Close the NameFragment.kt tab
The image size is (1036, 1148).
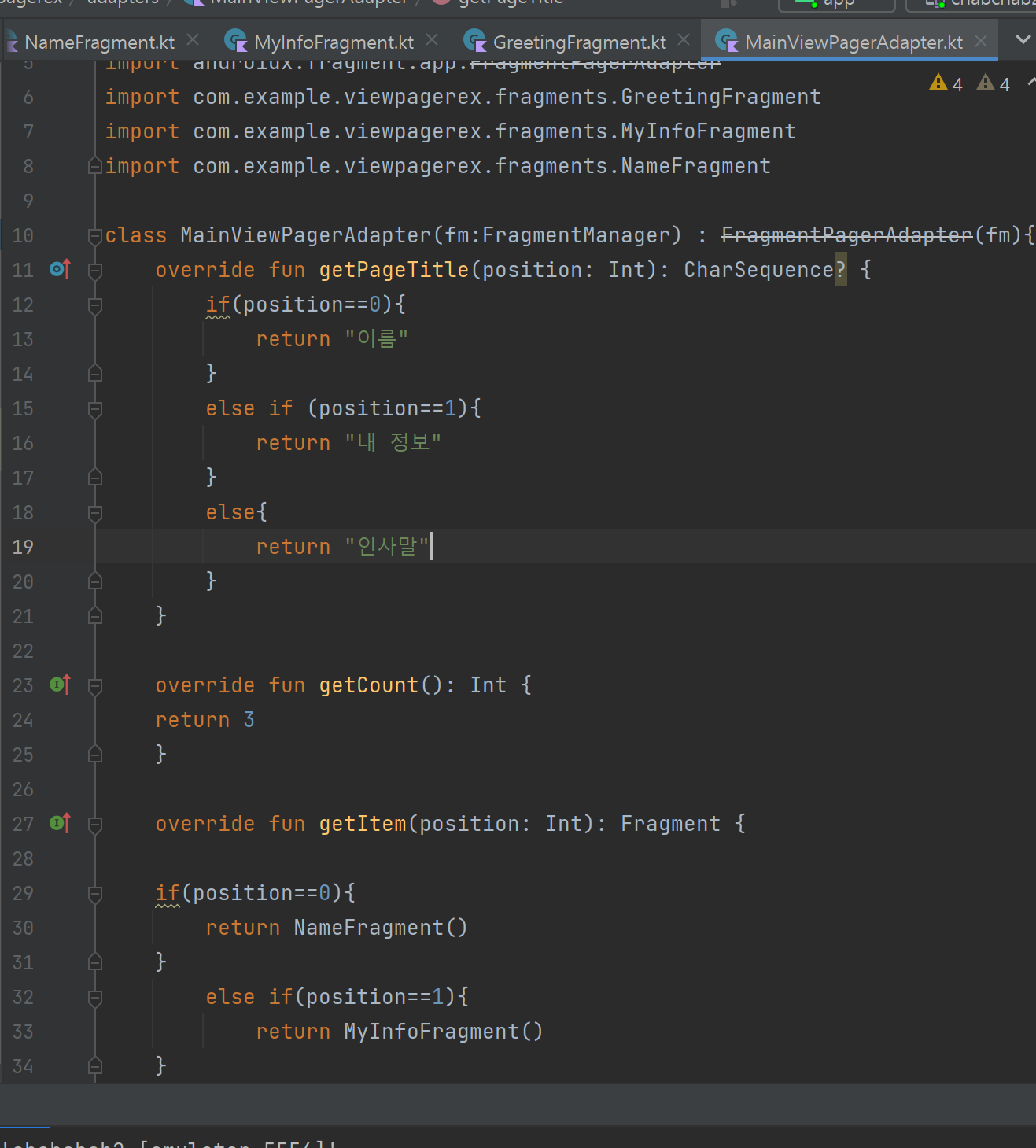(x=194, y=40)
